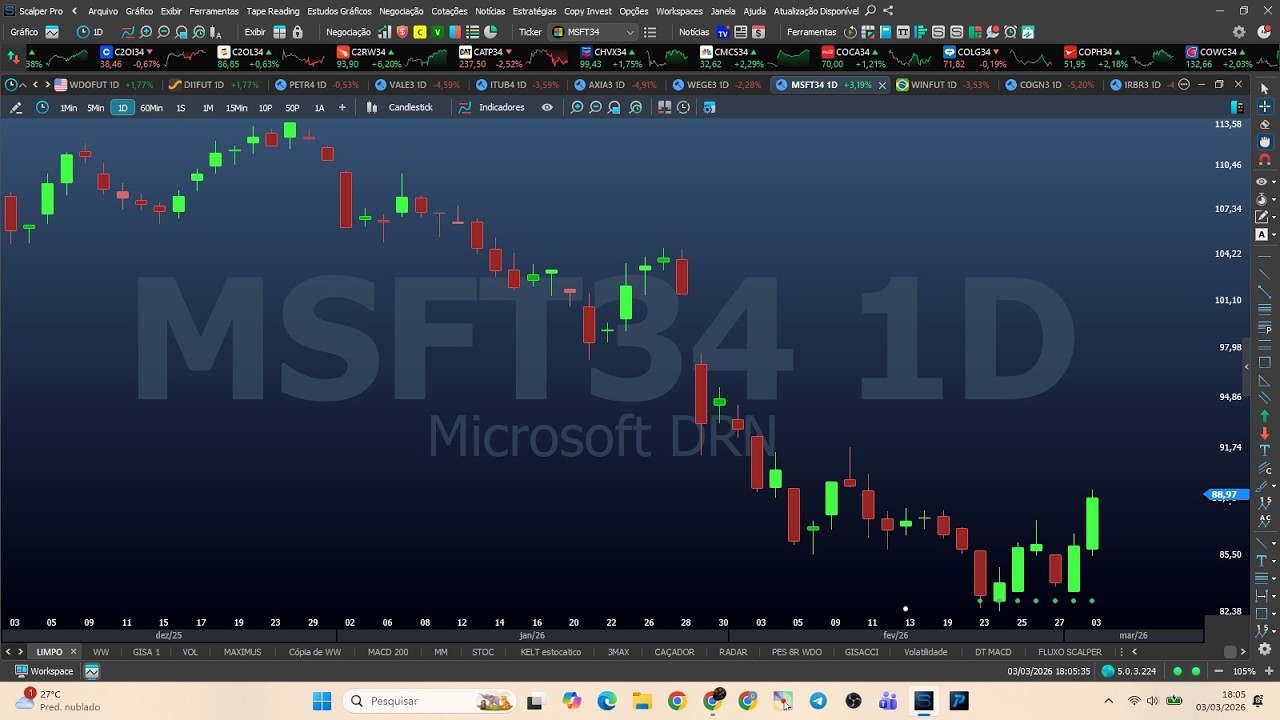This screenshot has width=1280, height=720.
Task: Select the cursor pointer tool in right sidebar
Action: 1264,89
